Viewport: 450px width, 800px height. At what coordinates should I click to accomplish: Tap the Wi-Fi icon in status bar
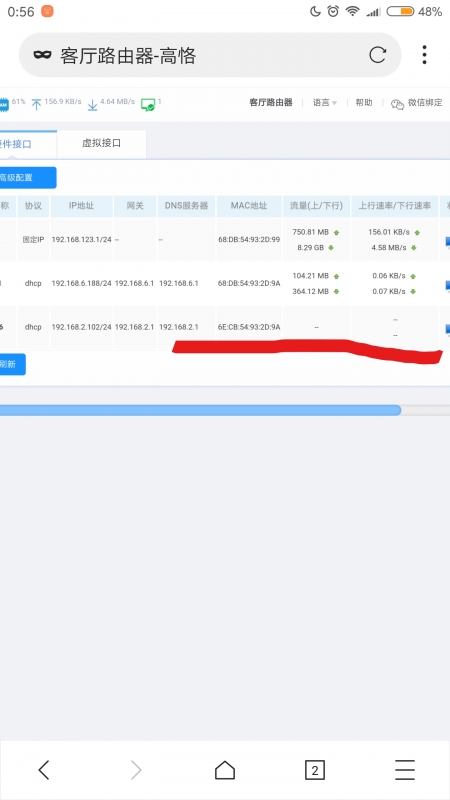(x=353, y=11)
